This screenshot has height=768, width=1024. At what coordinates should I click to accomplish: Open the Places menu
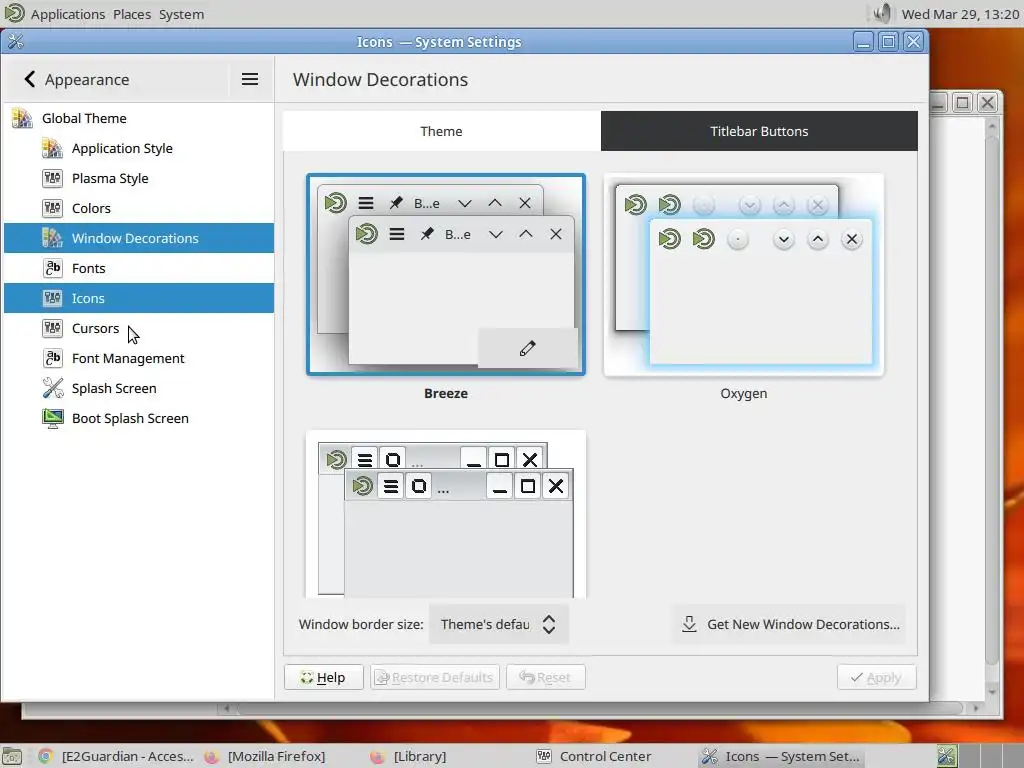(131, 14)
